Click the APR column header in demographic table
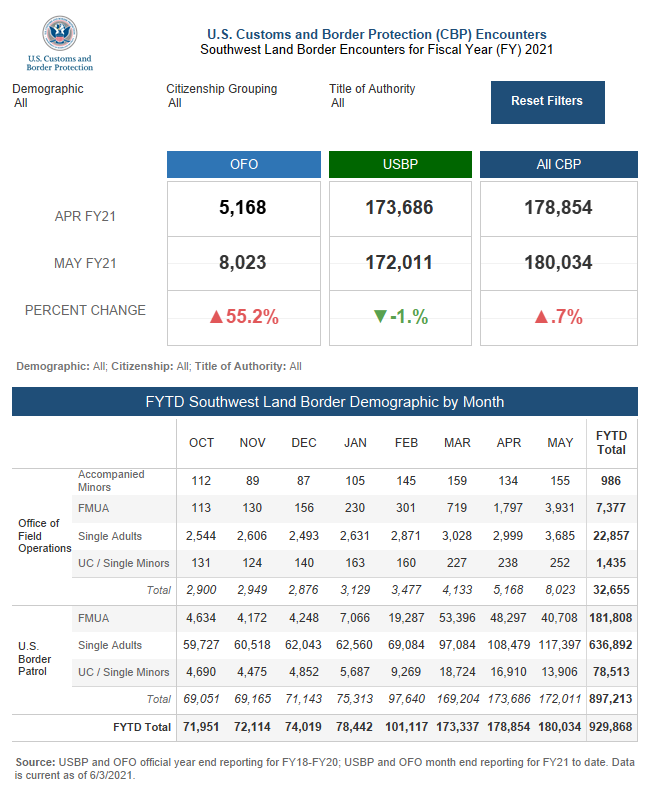The width and height of the screenshot is (650, 800). tap(509, 443)
